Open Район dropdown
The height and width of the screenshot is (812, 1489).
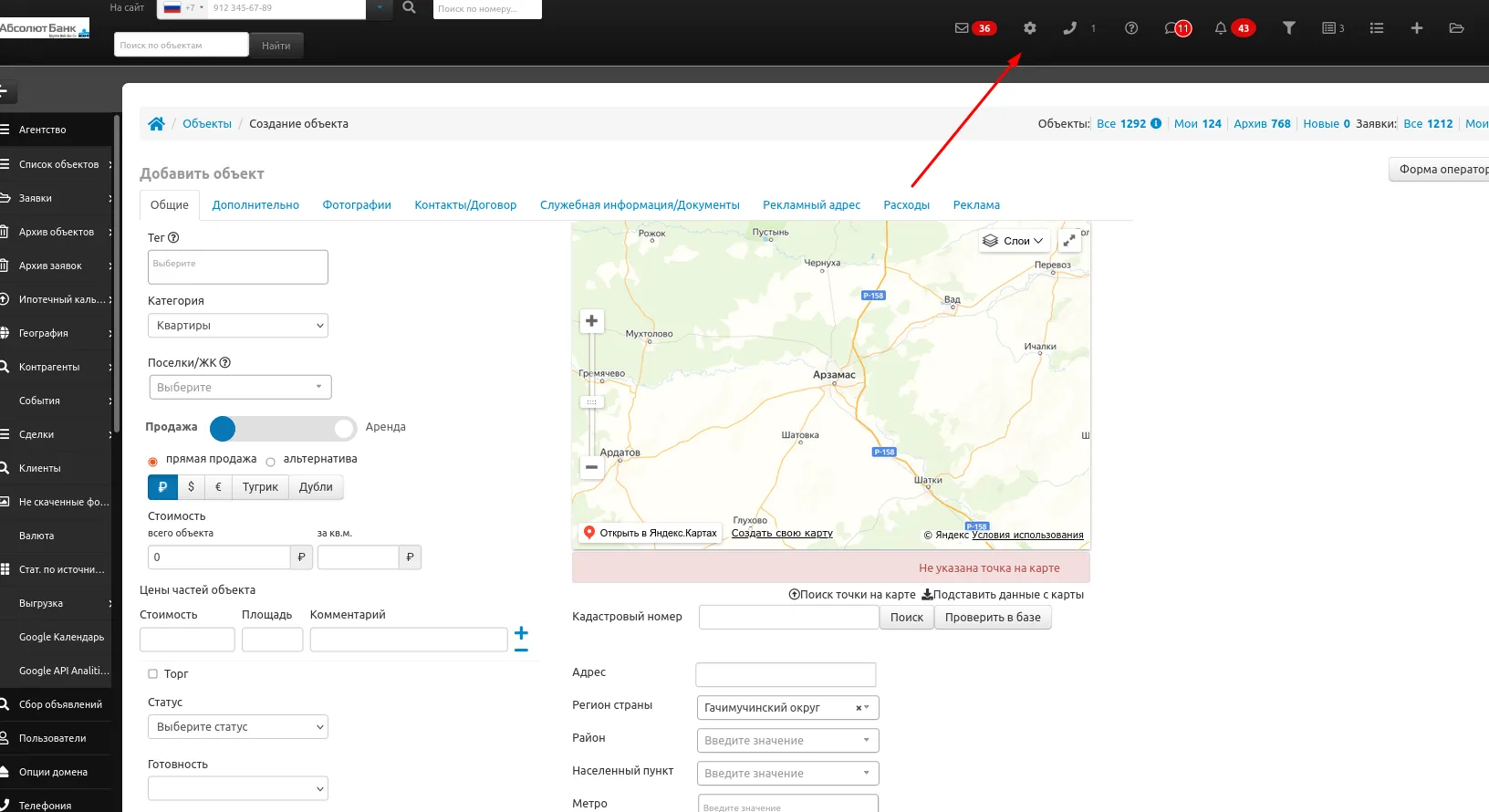click(x=787, y=741)
